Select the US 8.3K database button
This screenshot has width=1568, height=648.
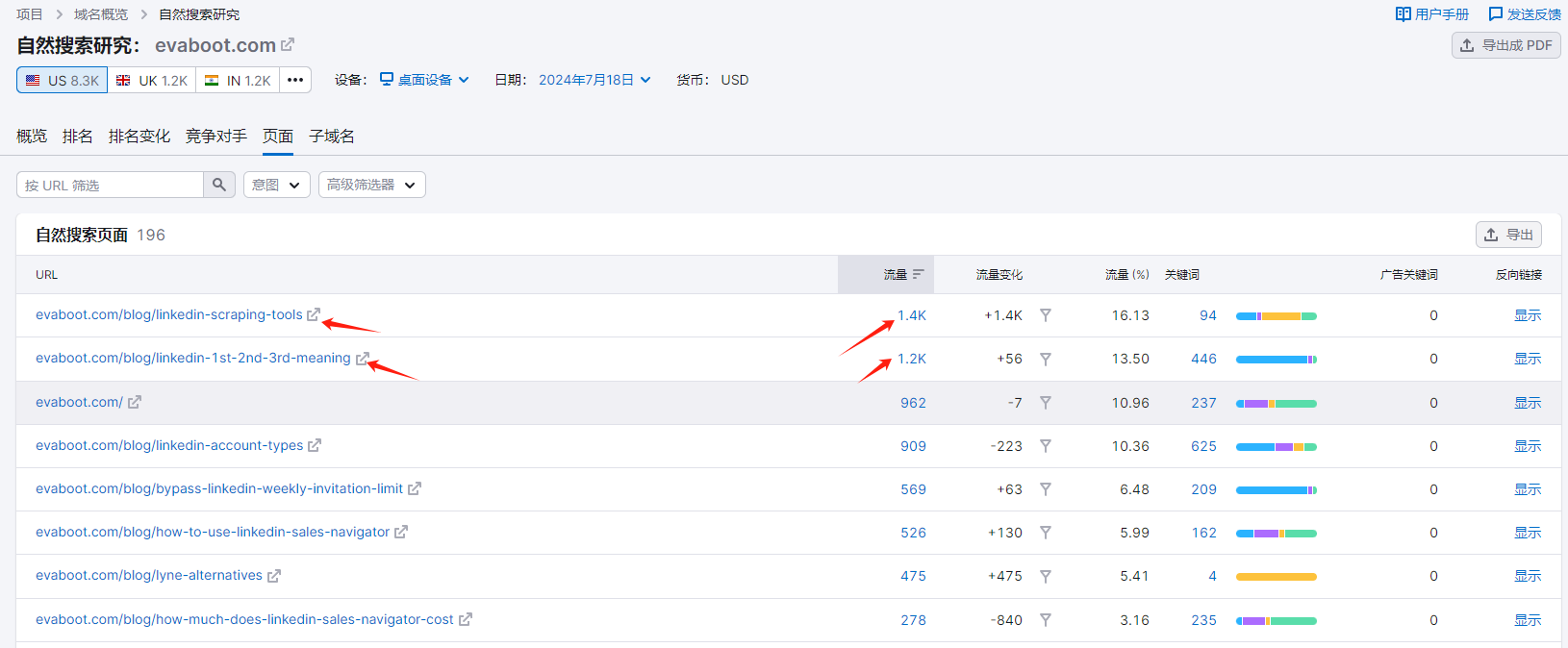coord(62,80)
